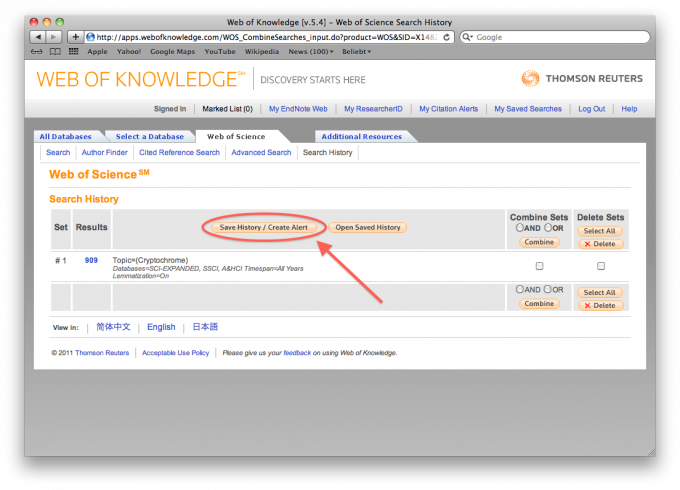Click the window resize grip corner
This screenshot has width=680, height=490.
(651, 452)
